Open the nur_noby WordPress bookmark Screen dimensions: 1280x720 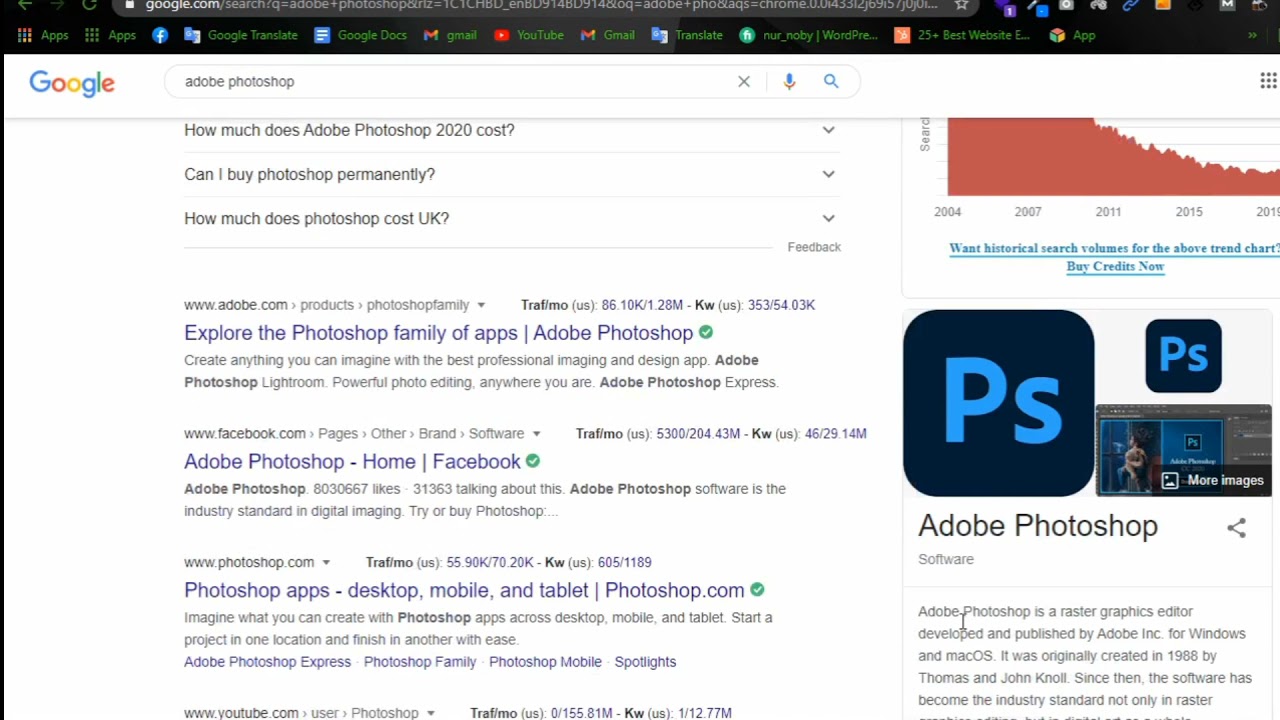point(808,35)
